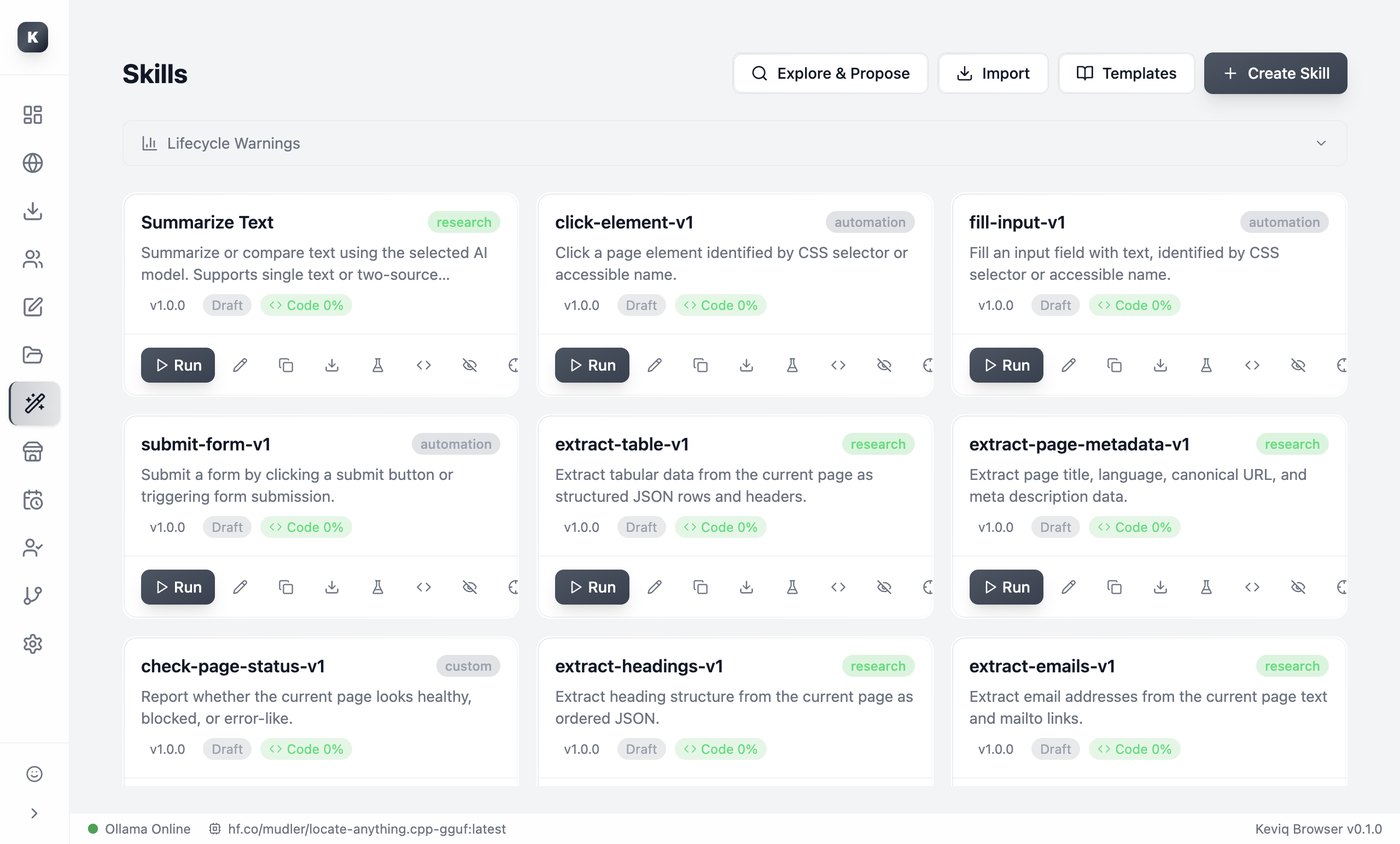Open the dashboard grid icon in sidebar
Image resolution: width=1400 pixels, height=844 pixels.
[x=33, y=115]
